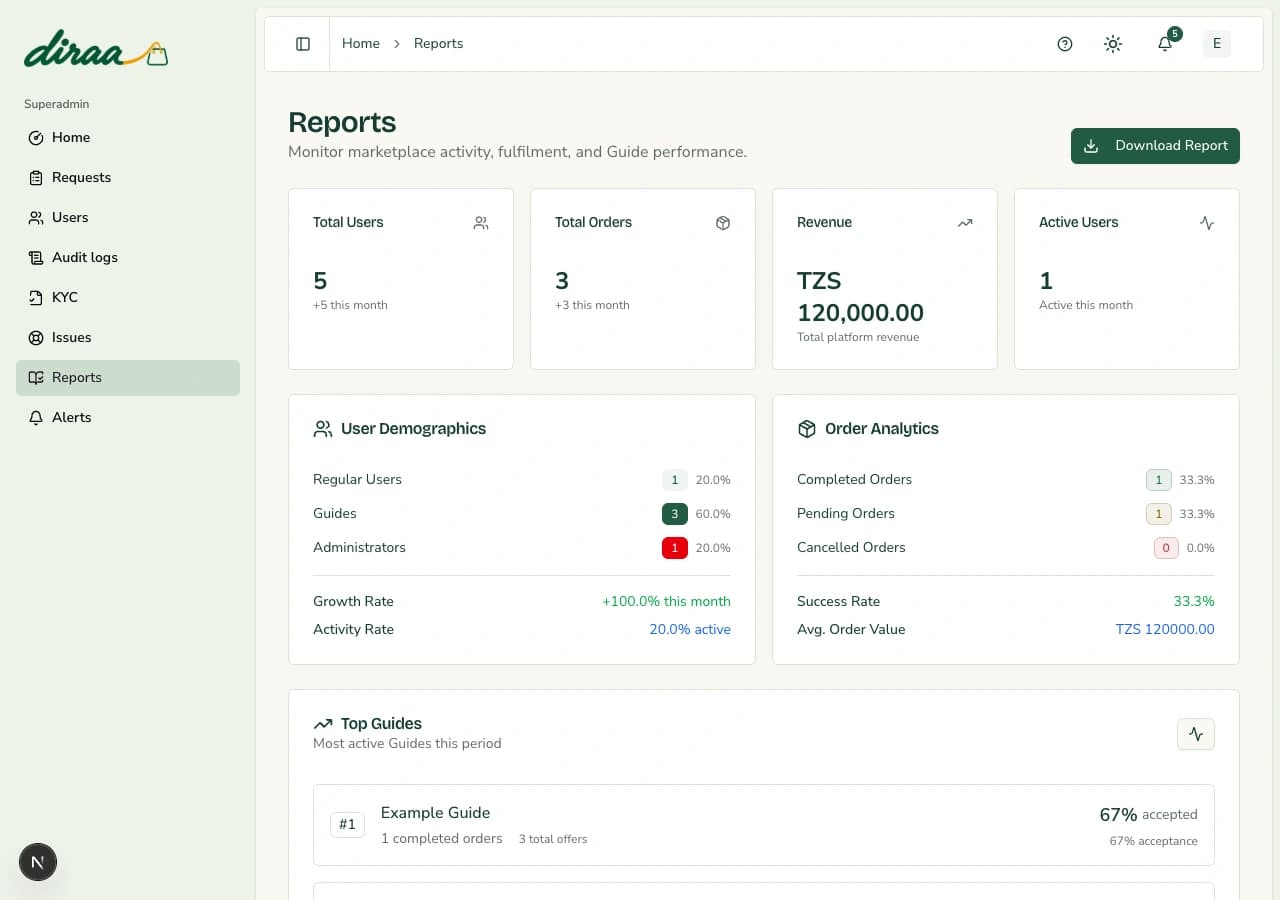Image resolution: width=1280 pixels, height=900 pixels.
Task: Switch theme with the sun icon
Action: [x=1113, y=44]
